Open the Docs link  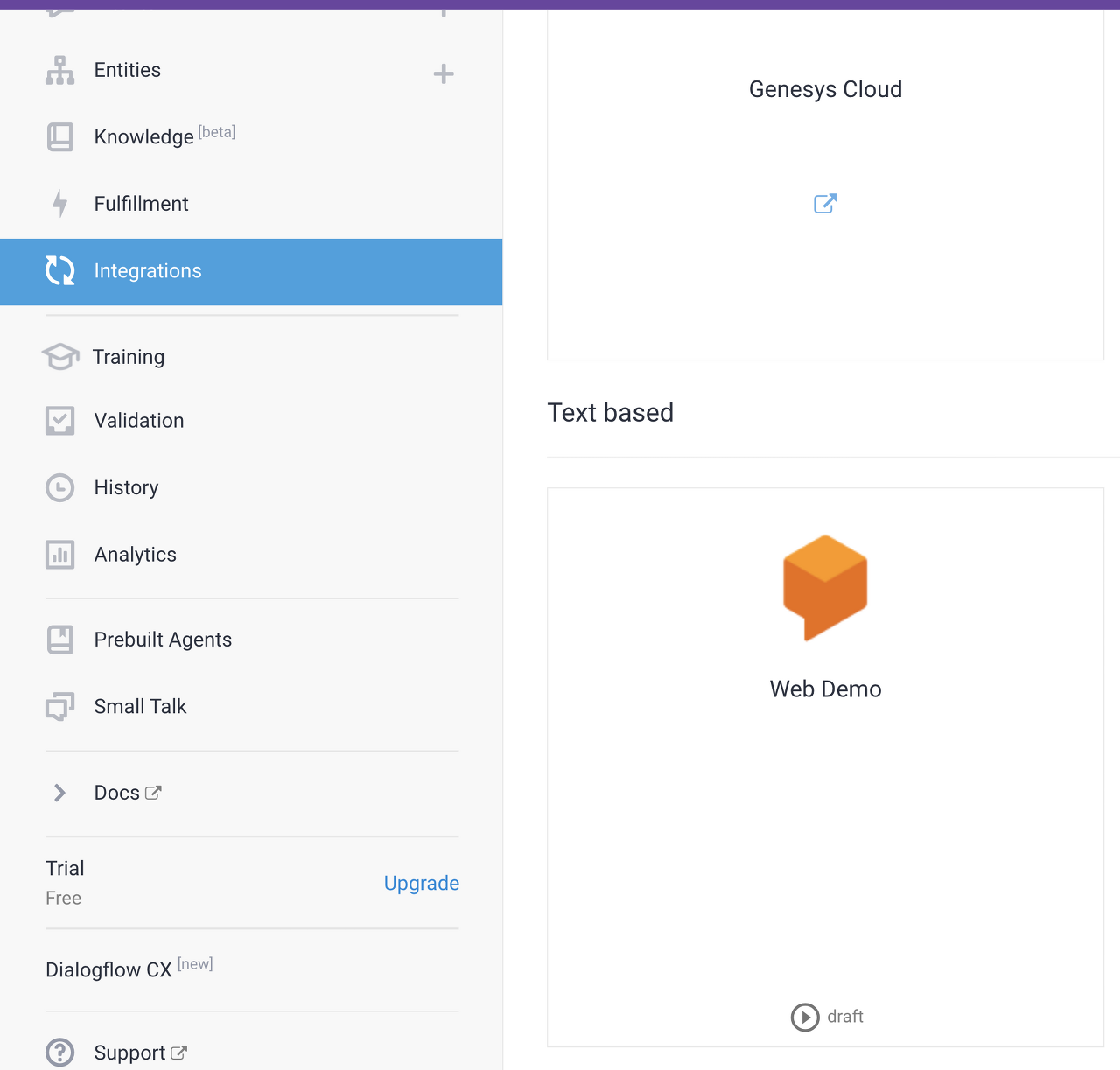tap(117, 793)
